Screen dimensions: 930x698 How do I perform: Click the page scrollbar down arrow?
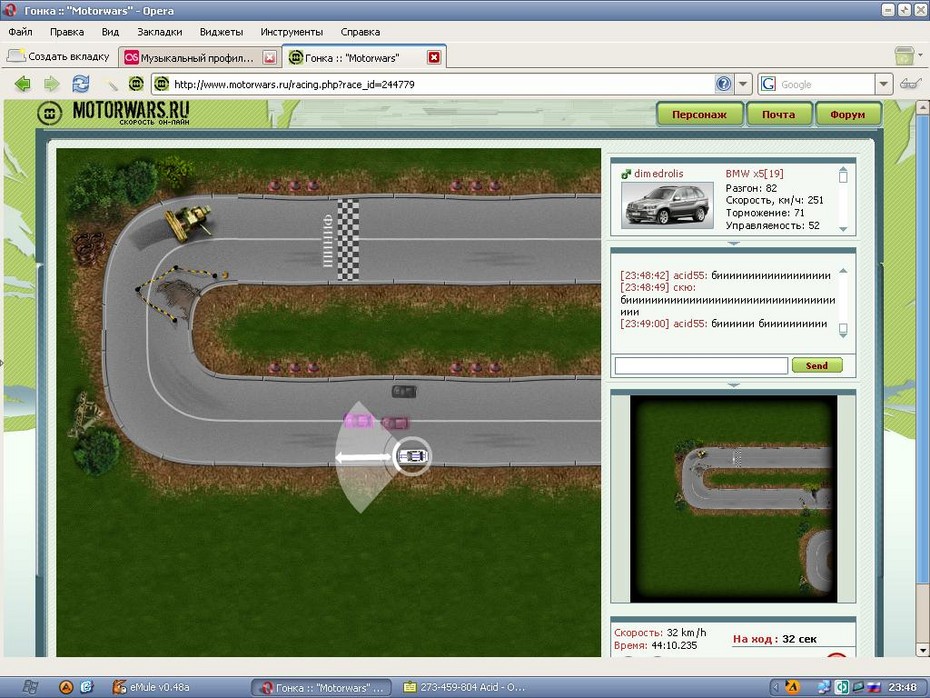922,651
